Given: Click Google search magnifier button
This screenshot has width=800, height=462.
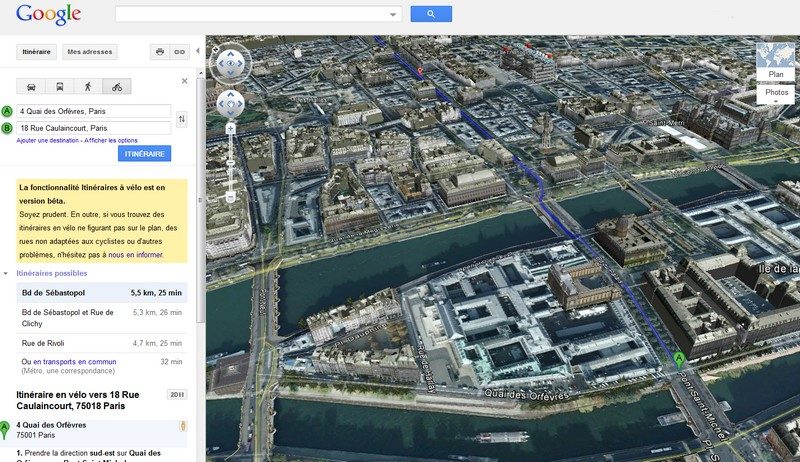Looking at the screenshot, I should point(431,14).
